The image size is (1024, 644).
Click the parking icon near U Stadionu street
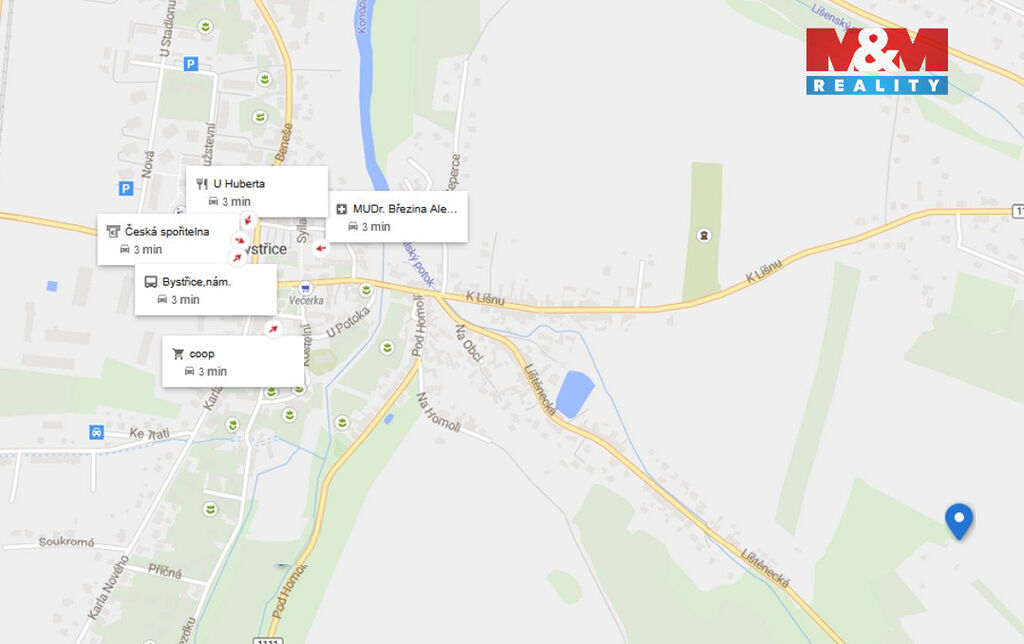(191, 64)
